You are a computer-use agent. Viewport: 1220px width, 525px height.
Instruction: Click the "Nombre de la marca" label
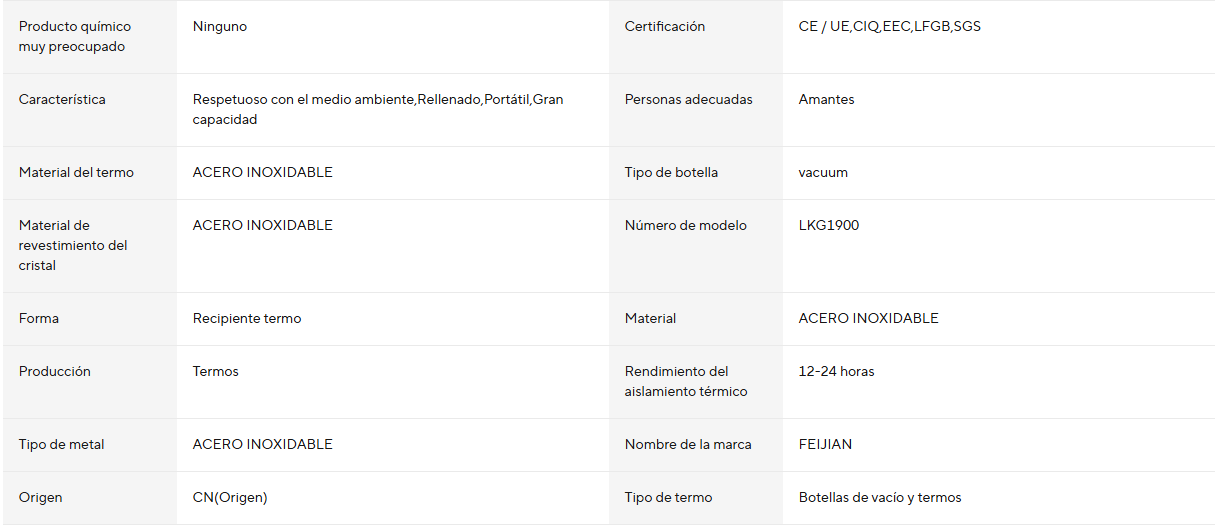(688, 445)
